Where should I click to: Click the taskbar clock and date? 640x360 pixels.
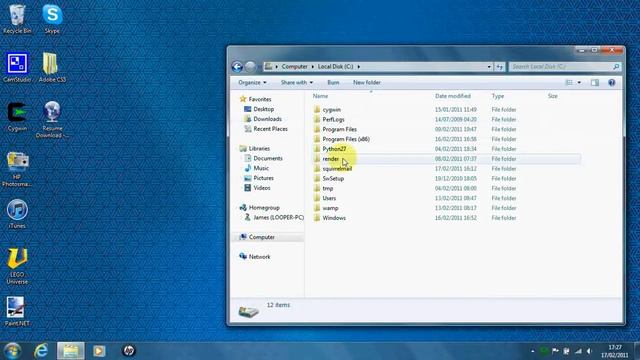[x=615, y=351]
